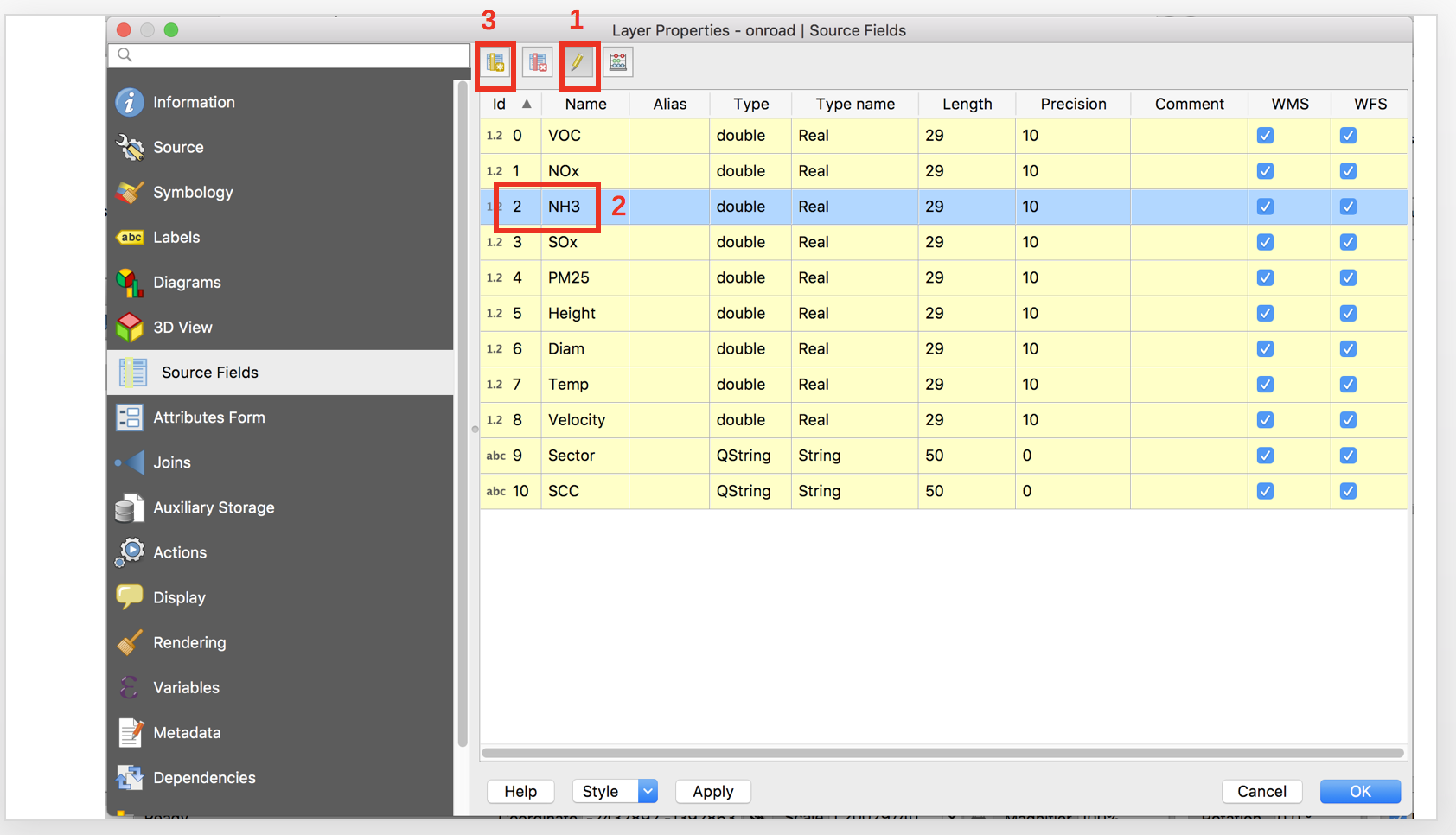1456x835 pixels.
Task: Click the New field toolbar icon
Action: click(x=495, y=62)
